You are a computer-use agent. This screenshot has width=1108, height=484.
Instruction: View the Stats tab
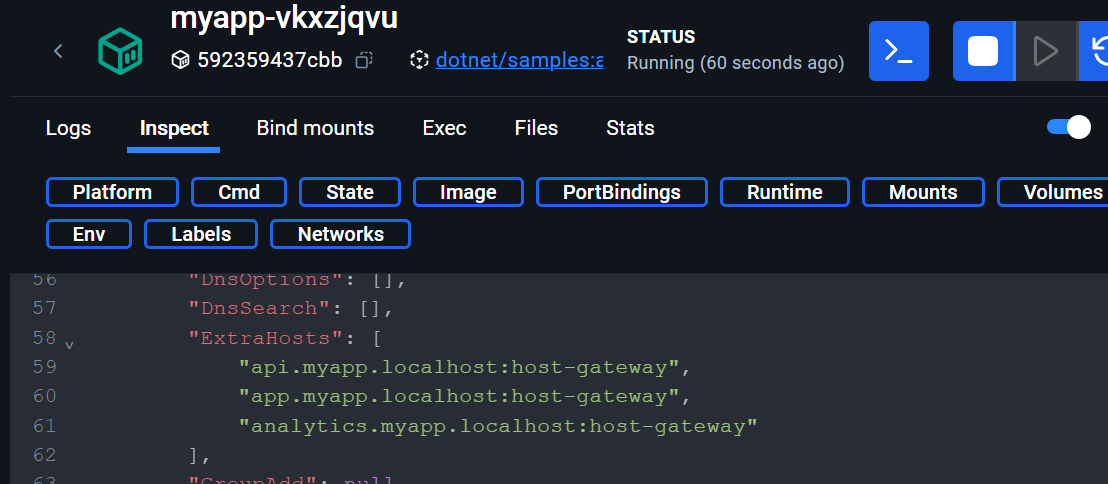point(630,128)
